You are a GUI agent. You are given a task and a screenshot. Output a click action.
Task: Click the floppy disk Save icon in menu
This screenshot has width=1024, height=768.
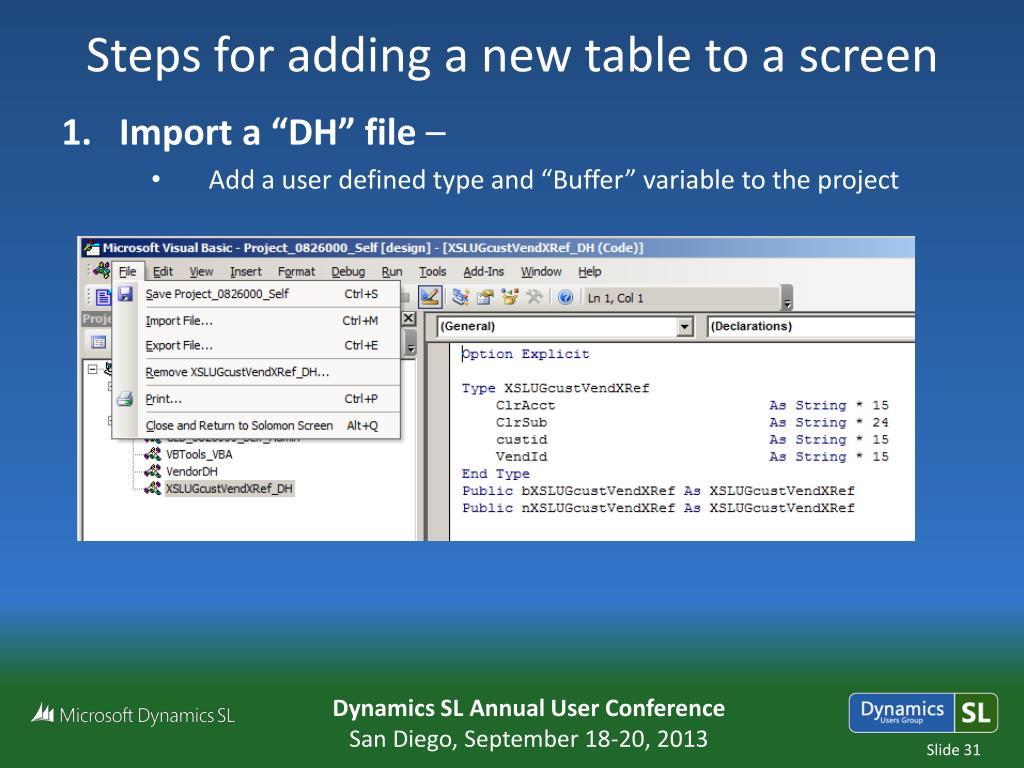(125, 294)
